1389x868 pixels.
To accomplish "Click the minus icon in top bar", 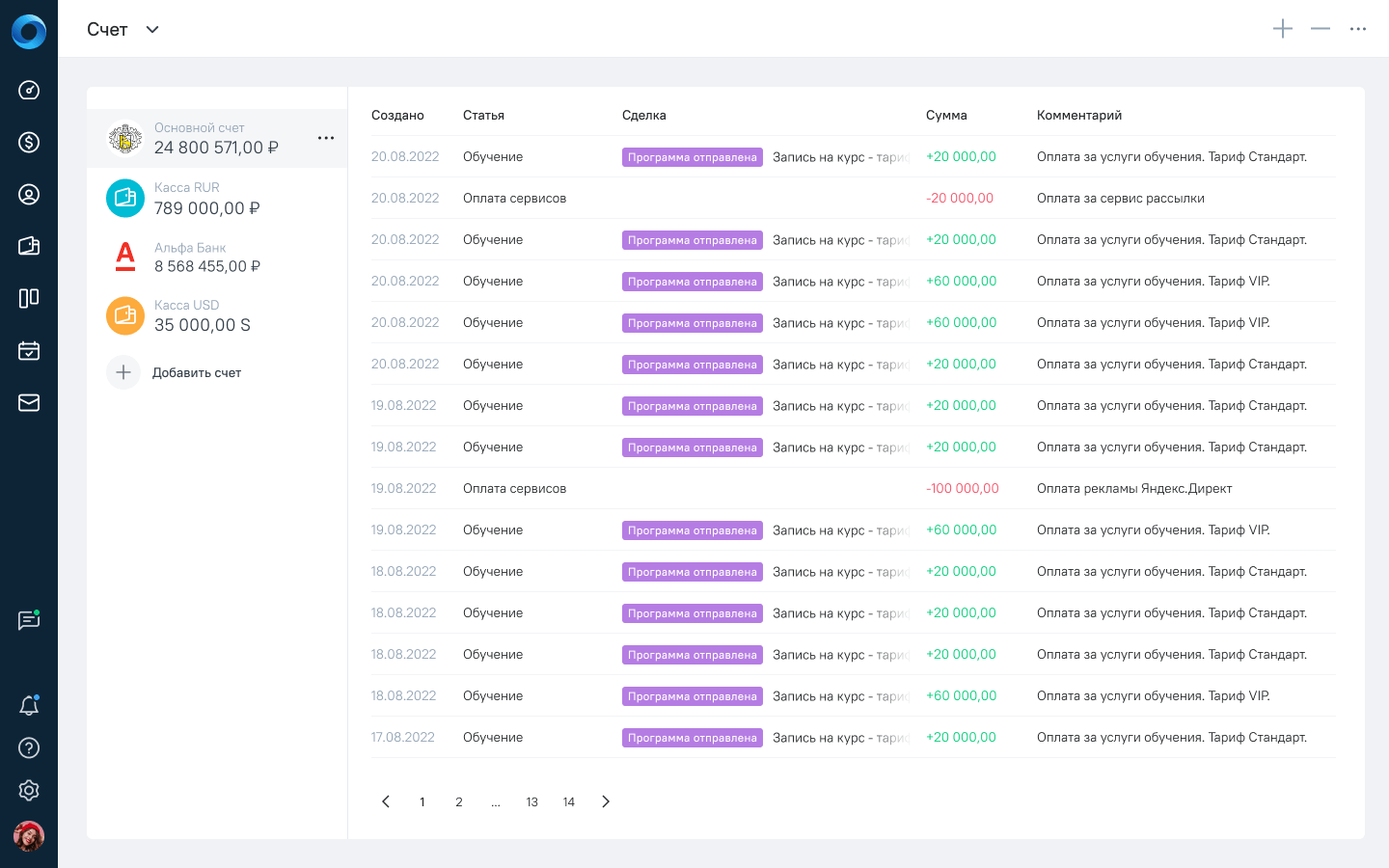I will 1321,29.
